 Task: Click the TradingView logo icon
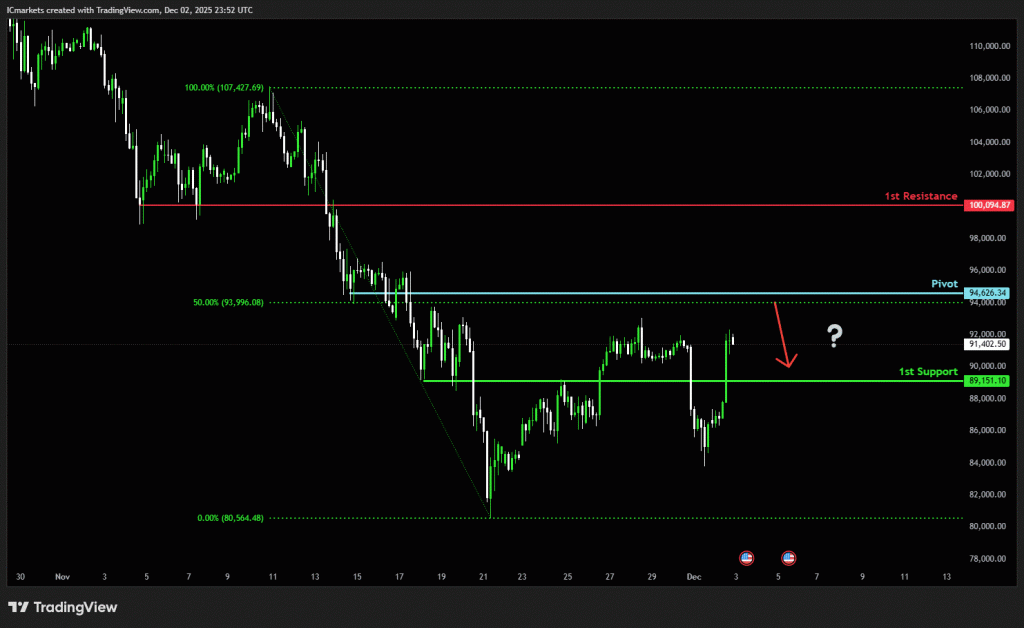(x=18, y=607)
